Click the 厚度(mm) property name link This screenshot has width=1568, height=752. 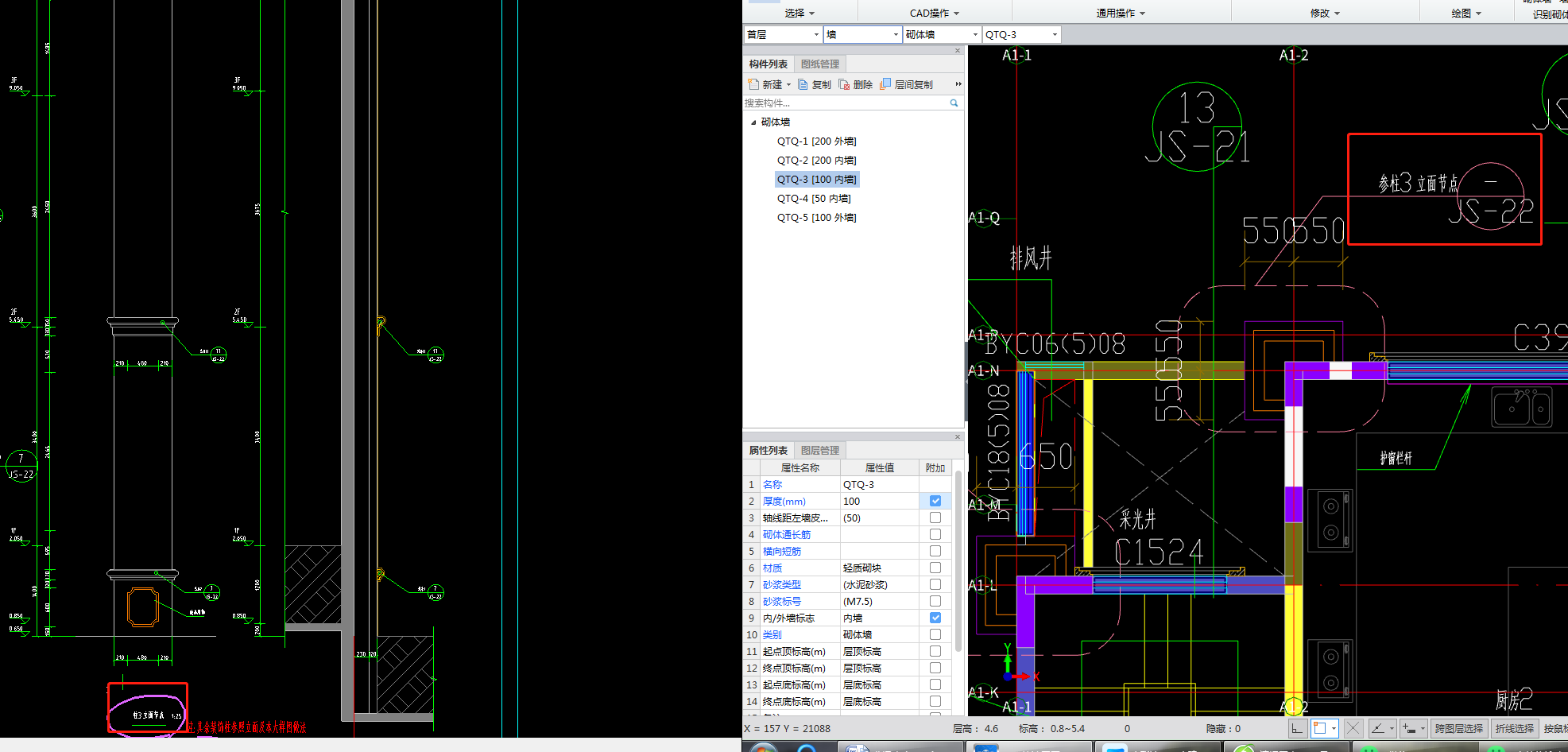784,501
